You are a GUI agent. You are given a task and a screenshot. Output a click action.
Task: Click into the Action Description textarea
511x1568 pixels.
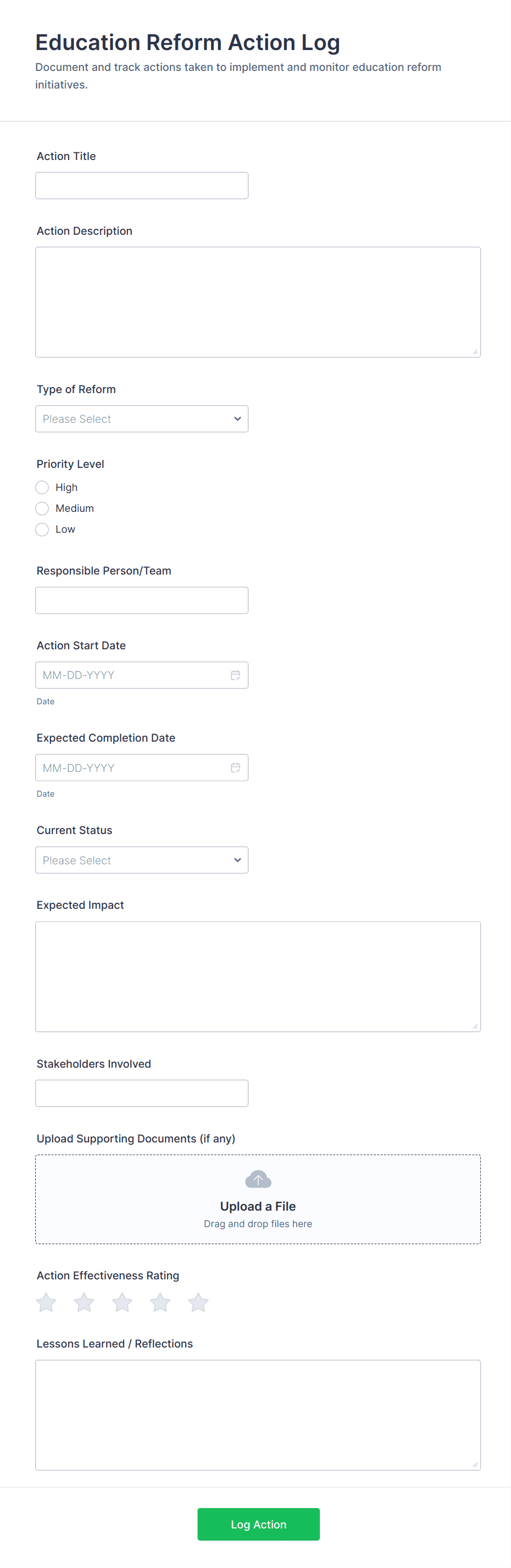coord(258,302)
